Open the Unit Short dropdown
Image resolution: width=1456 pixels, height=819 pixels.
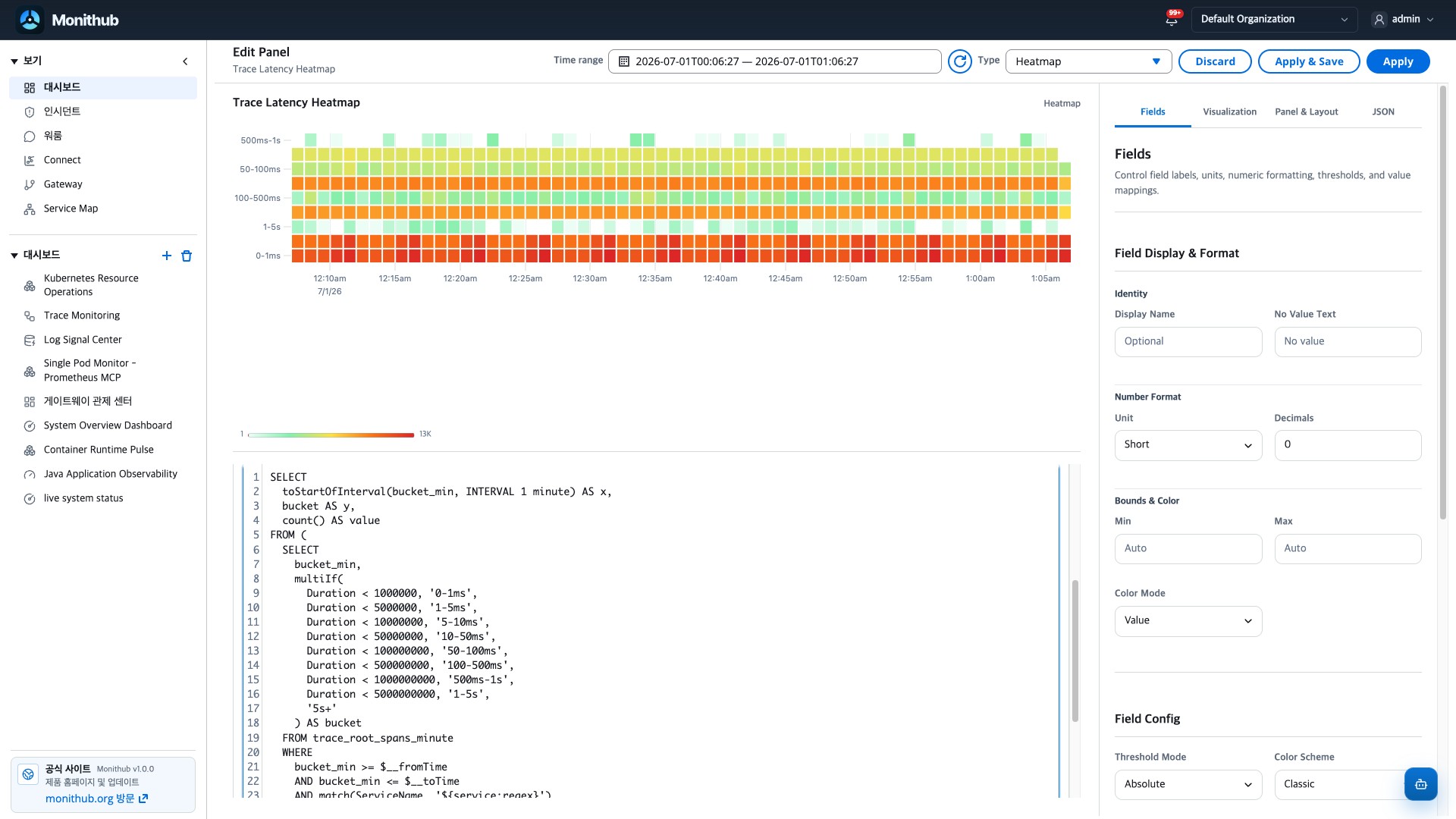1188,445
